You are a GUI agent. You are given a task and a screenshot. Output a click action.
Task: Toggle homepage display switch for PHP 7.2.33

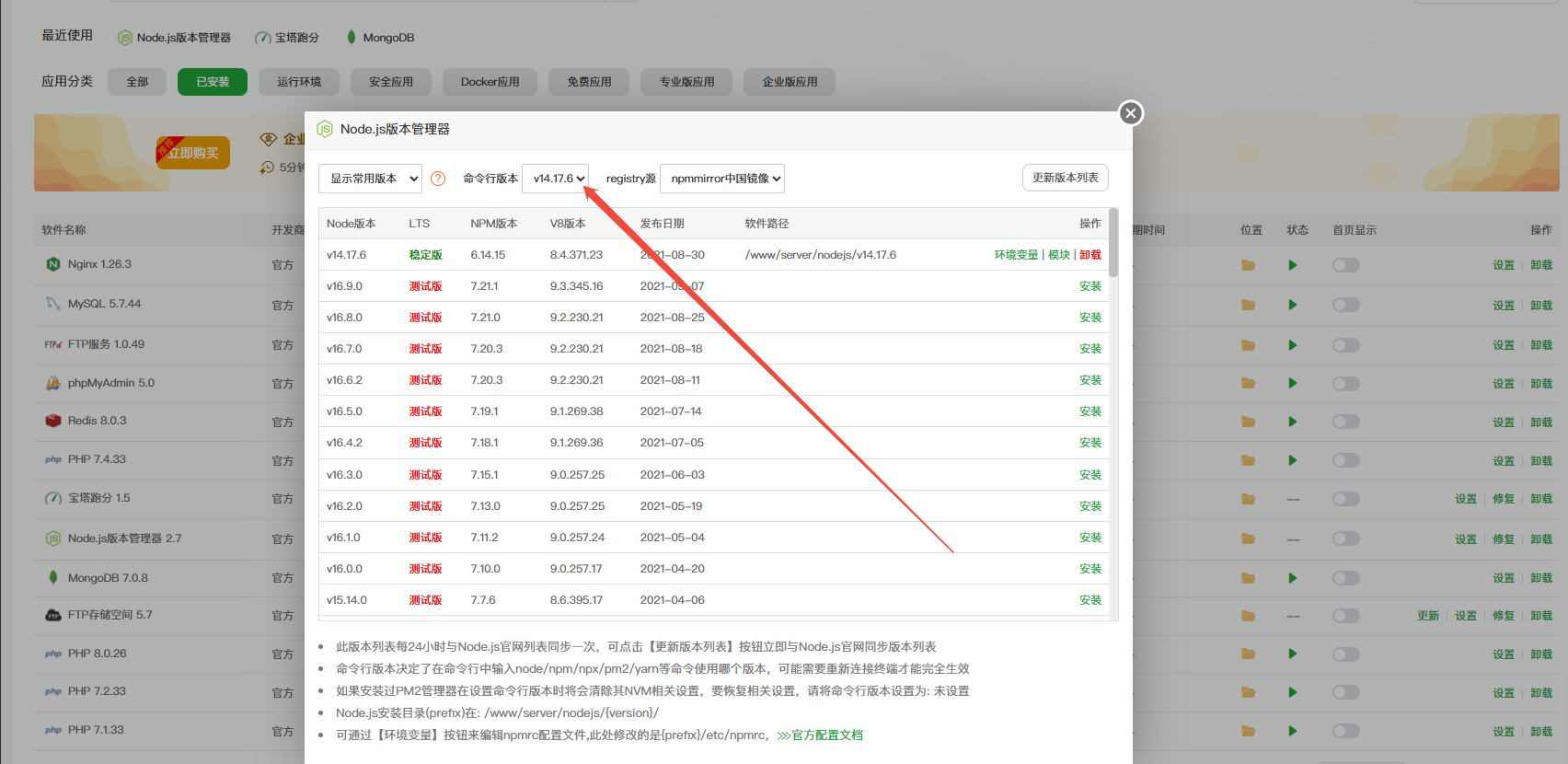pos(1345,692)
